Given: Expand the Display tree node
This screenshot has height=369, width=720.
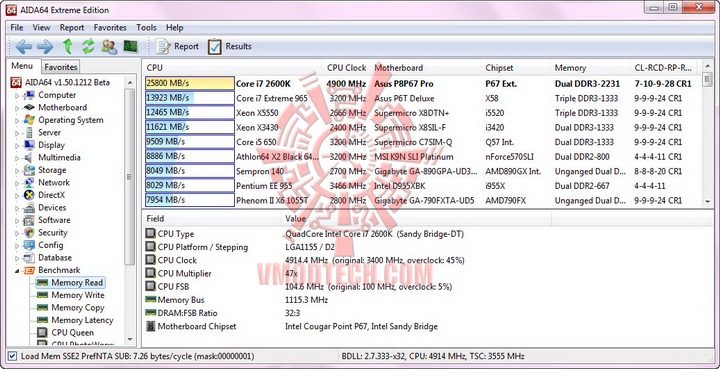Looking at the screenshot, I should pos(17,145).
